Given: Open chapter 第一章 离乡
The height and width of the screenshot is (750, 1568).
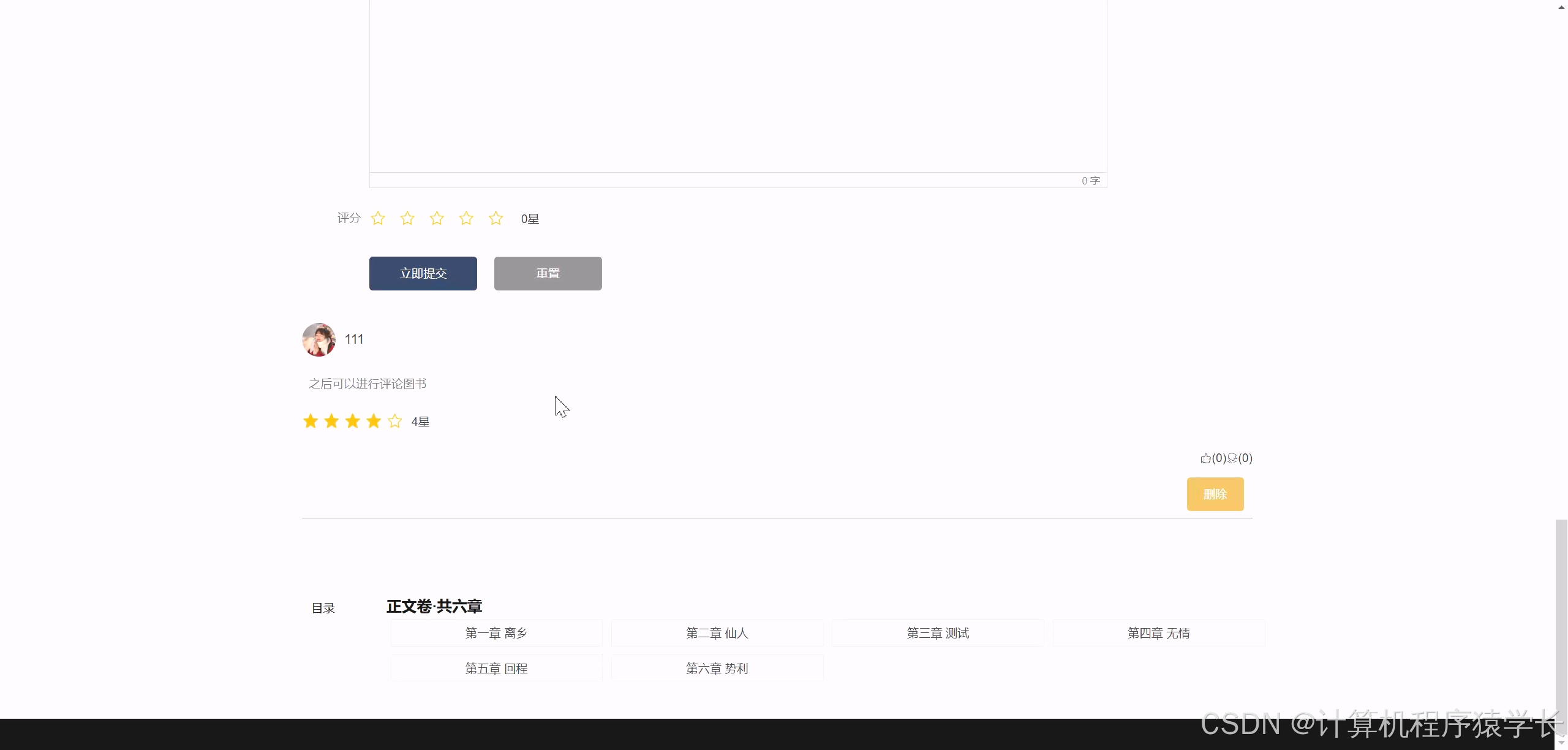Looking at the screenshot, I should [x=497, y=633].
